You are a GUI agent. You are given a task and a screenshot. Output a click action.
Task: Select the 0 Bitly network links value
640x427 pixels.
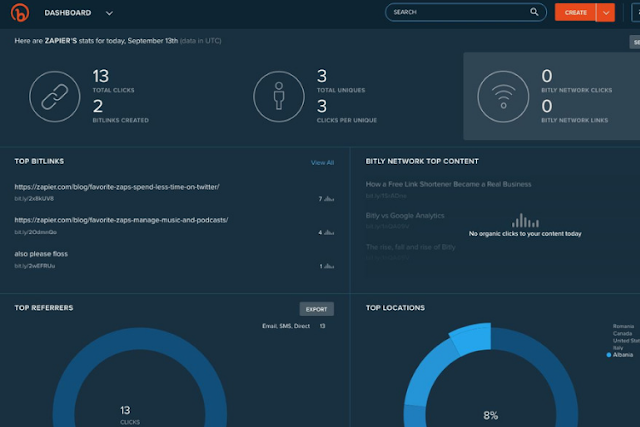pos(547,107)
